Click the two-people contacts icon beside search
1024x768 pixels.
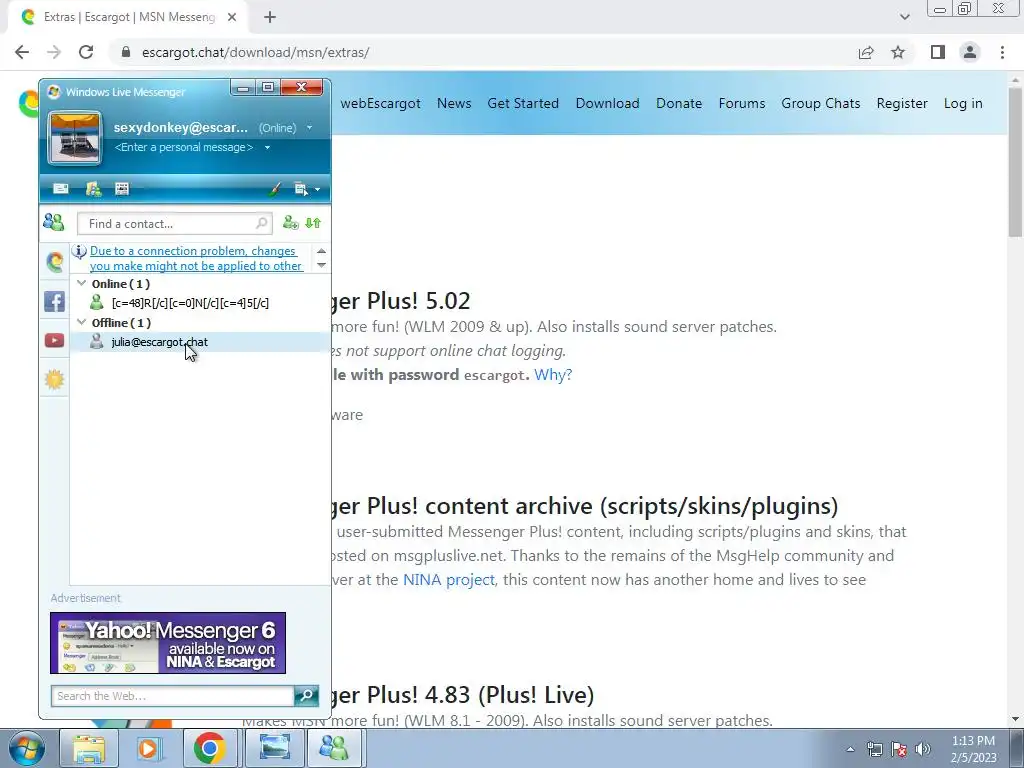[x=54, y=223]
